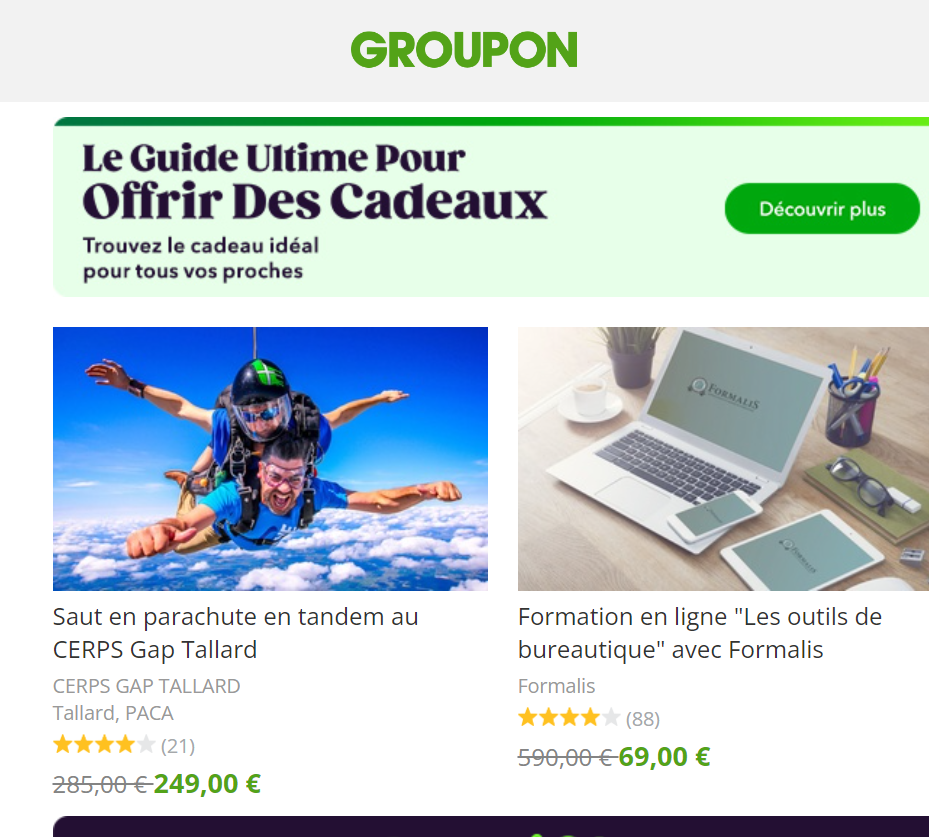Click 'Le Guide Ultime Pour Offrir Des Cadeaux' headline

[315, 181]
